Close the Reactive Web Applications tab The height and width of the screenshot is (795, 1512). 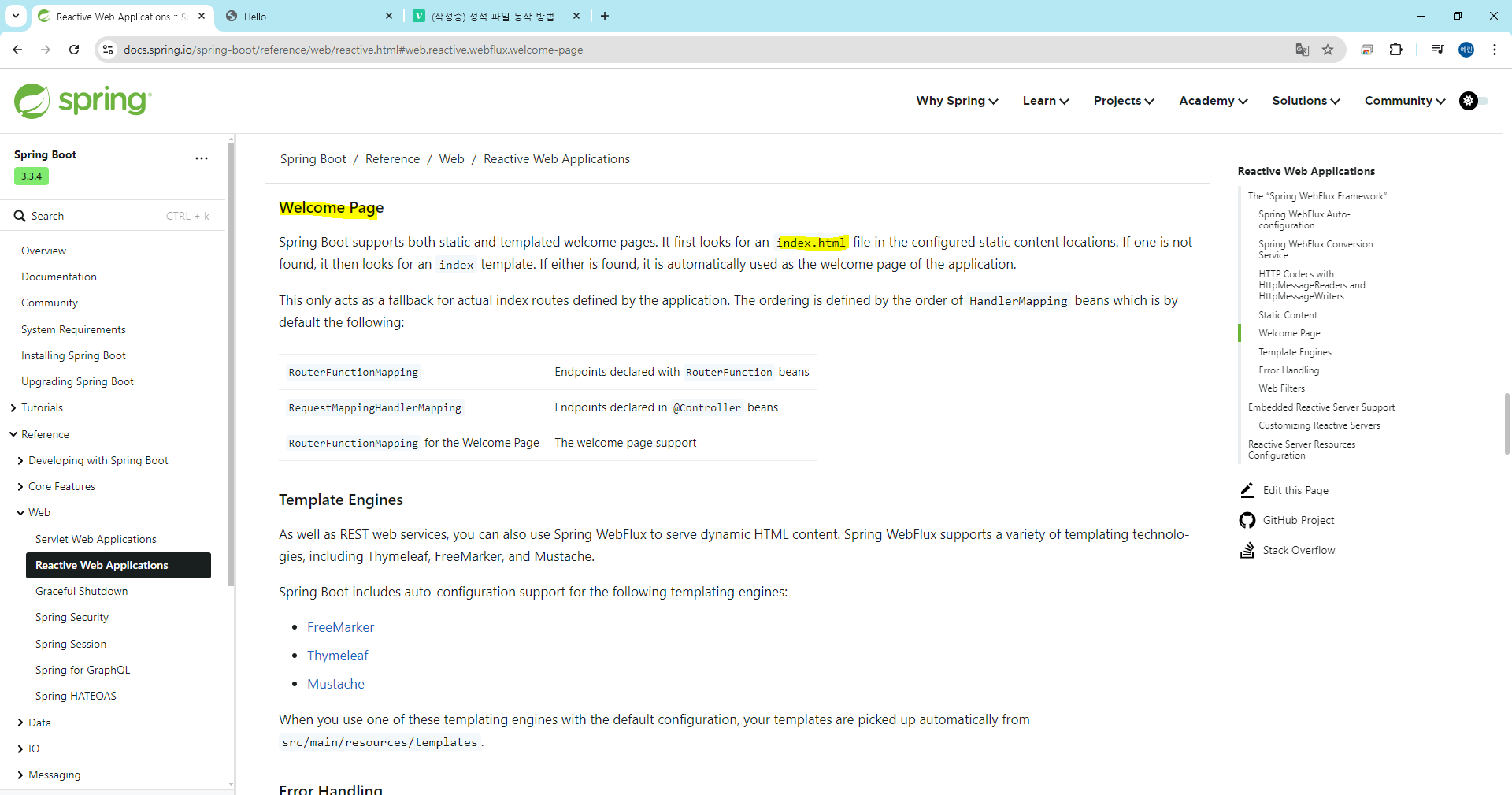click(202, 16)
